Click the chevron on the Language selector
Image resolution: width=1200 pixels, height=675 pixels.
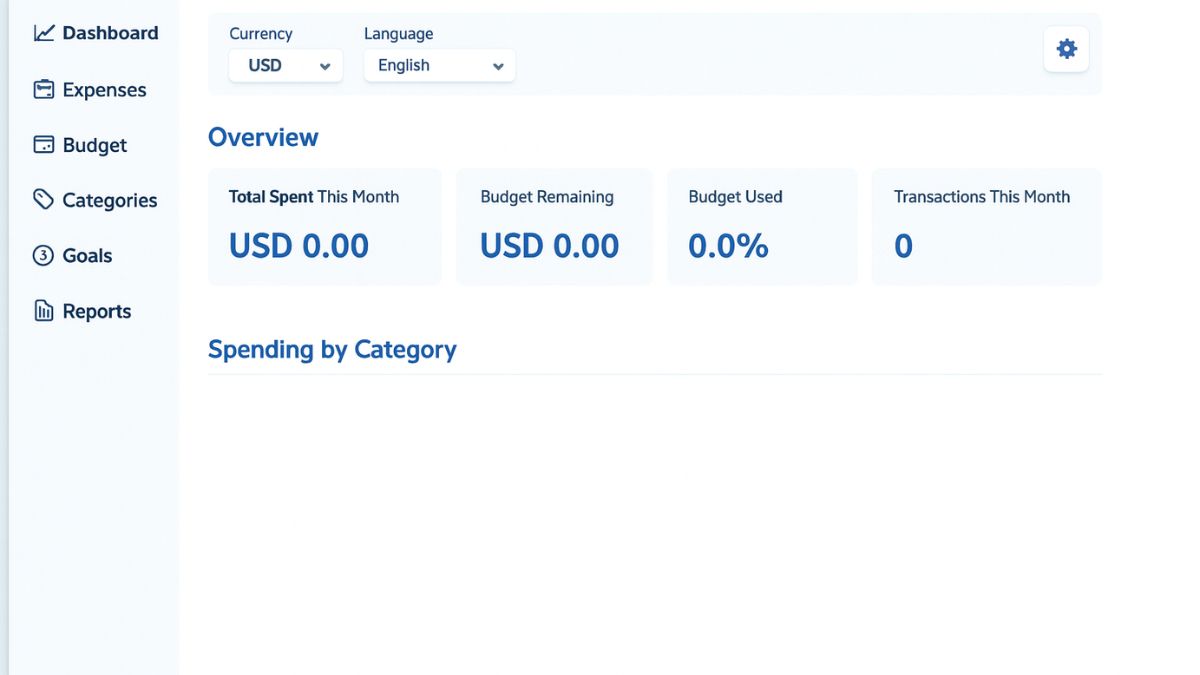tap(499, 65)
